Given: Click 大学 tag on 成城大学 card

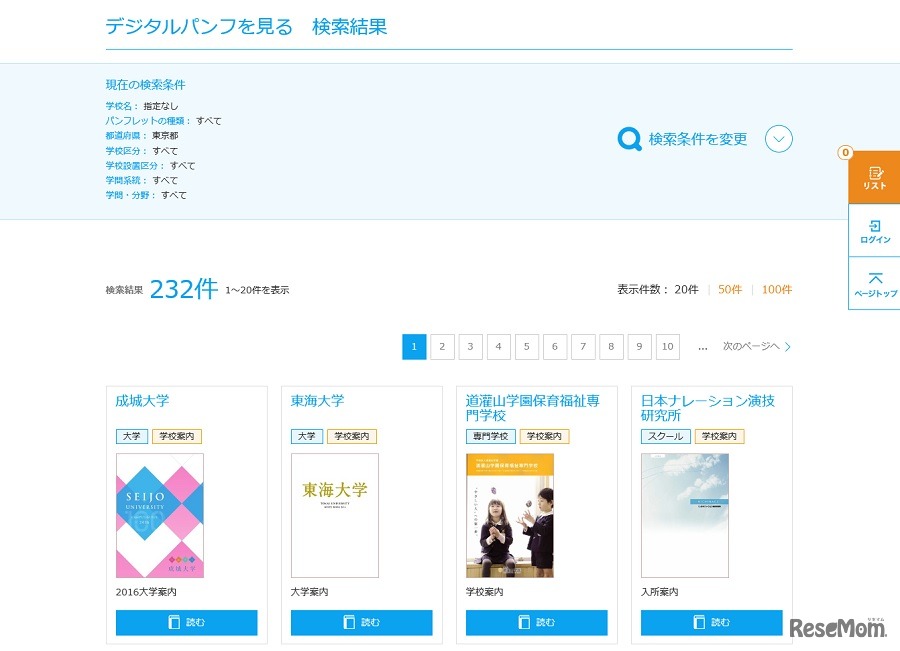Looking at the screenshot, I should (131, 436).
